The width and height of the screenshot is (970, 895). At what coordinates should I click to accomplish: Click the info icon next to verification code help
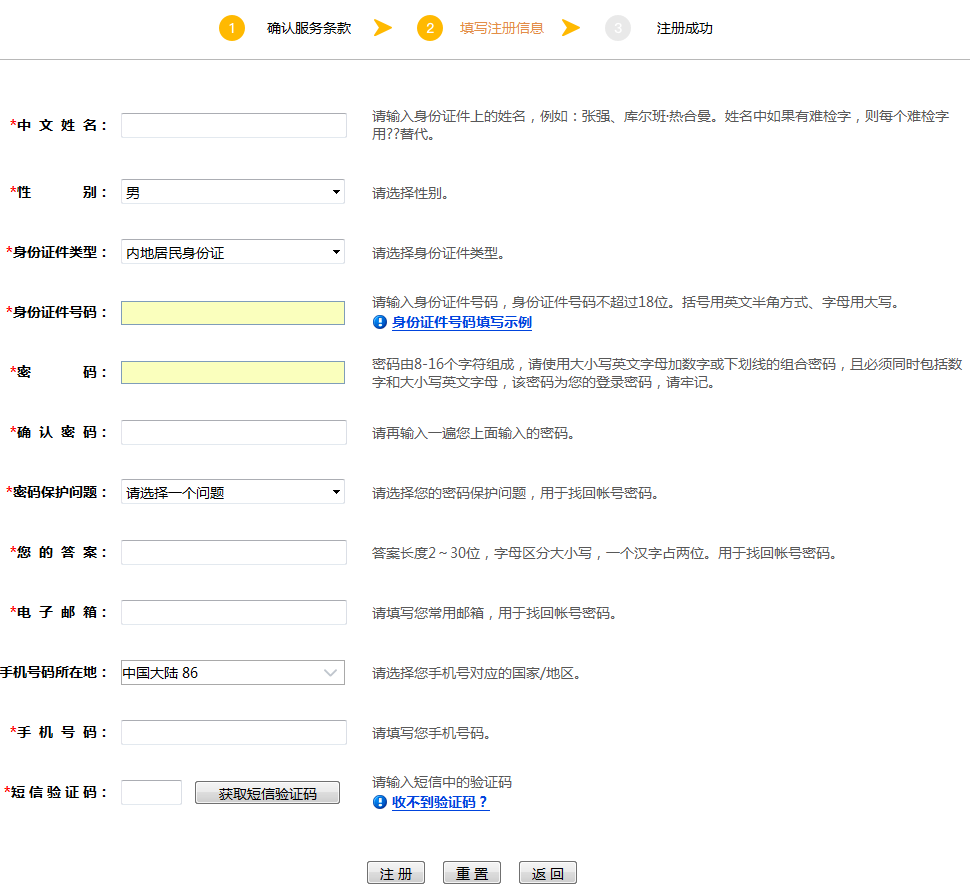pos(380,803)
